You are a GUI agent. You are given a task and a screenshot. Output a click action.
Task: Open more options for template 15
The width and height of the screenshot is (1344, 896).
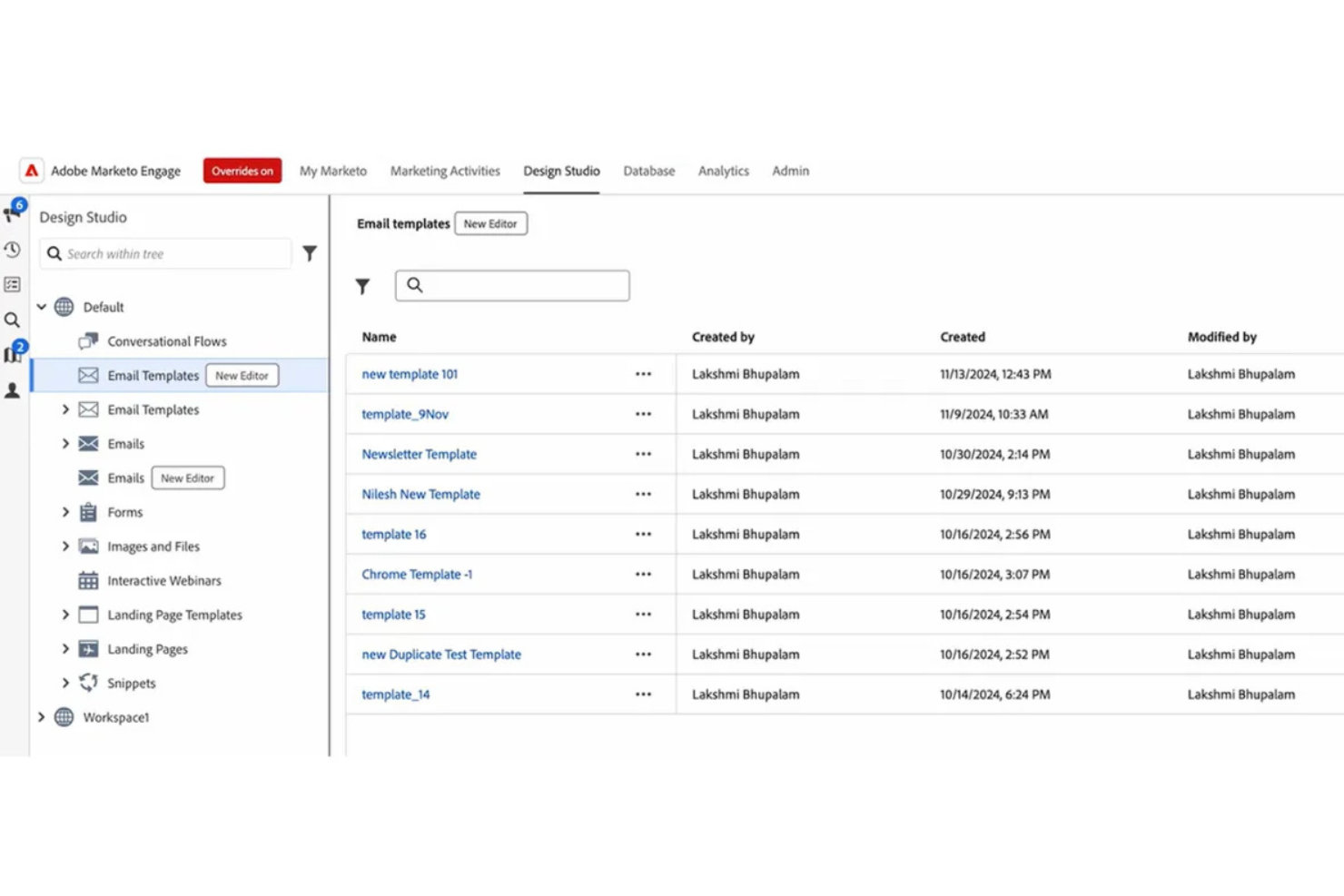coord(643,614)
